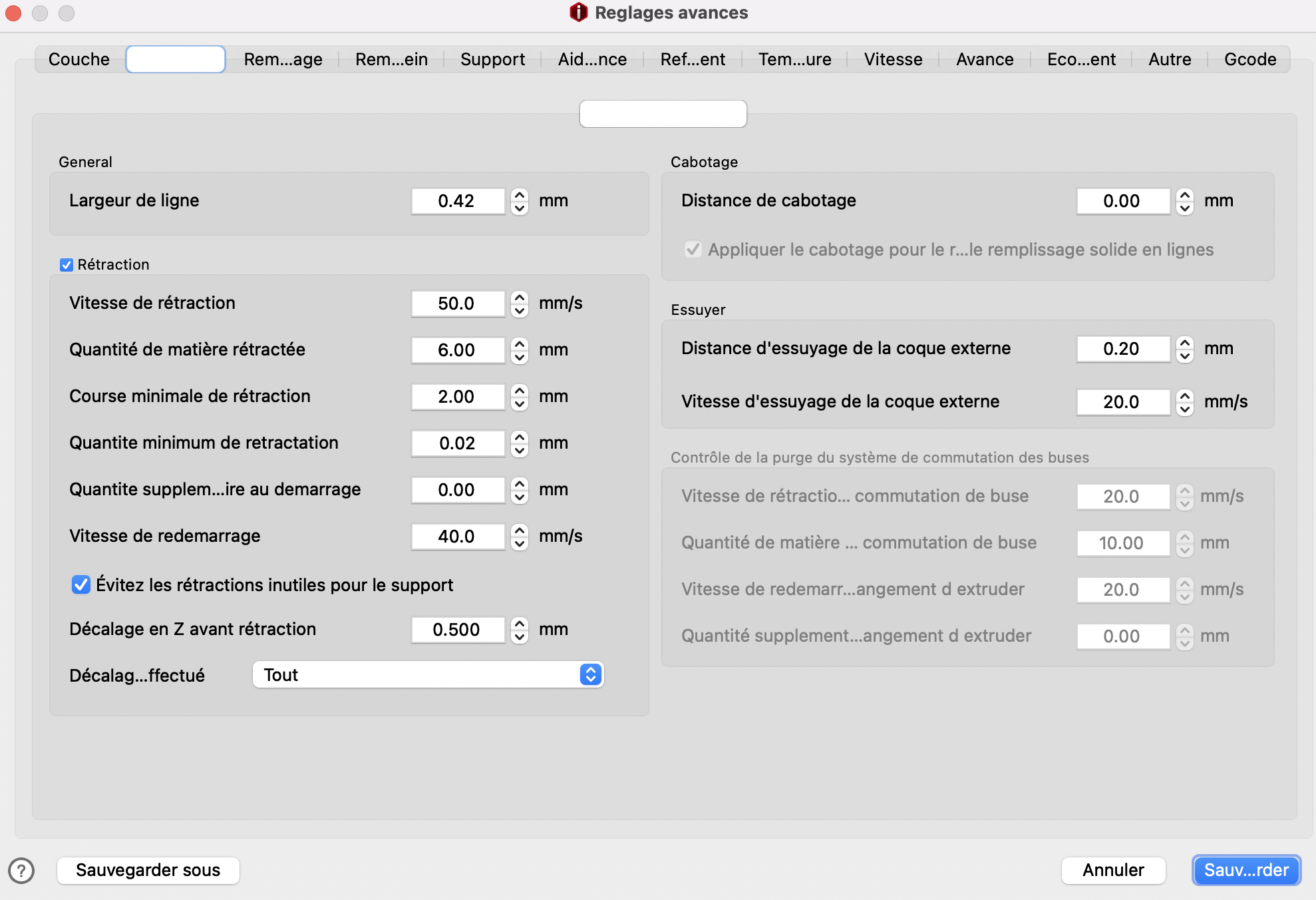Image resolution: width=1316 pixels, height=900 pixels.
Task: Decrease Course minimale de rétraction stepper
Action: pyautogui.click(x=520, y=403)
